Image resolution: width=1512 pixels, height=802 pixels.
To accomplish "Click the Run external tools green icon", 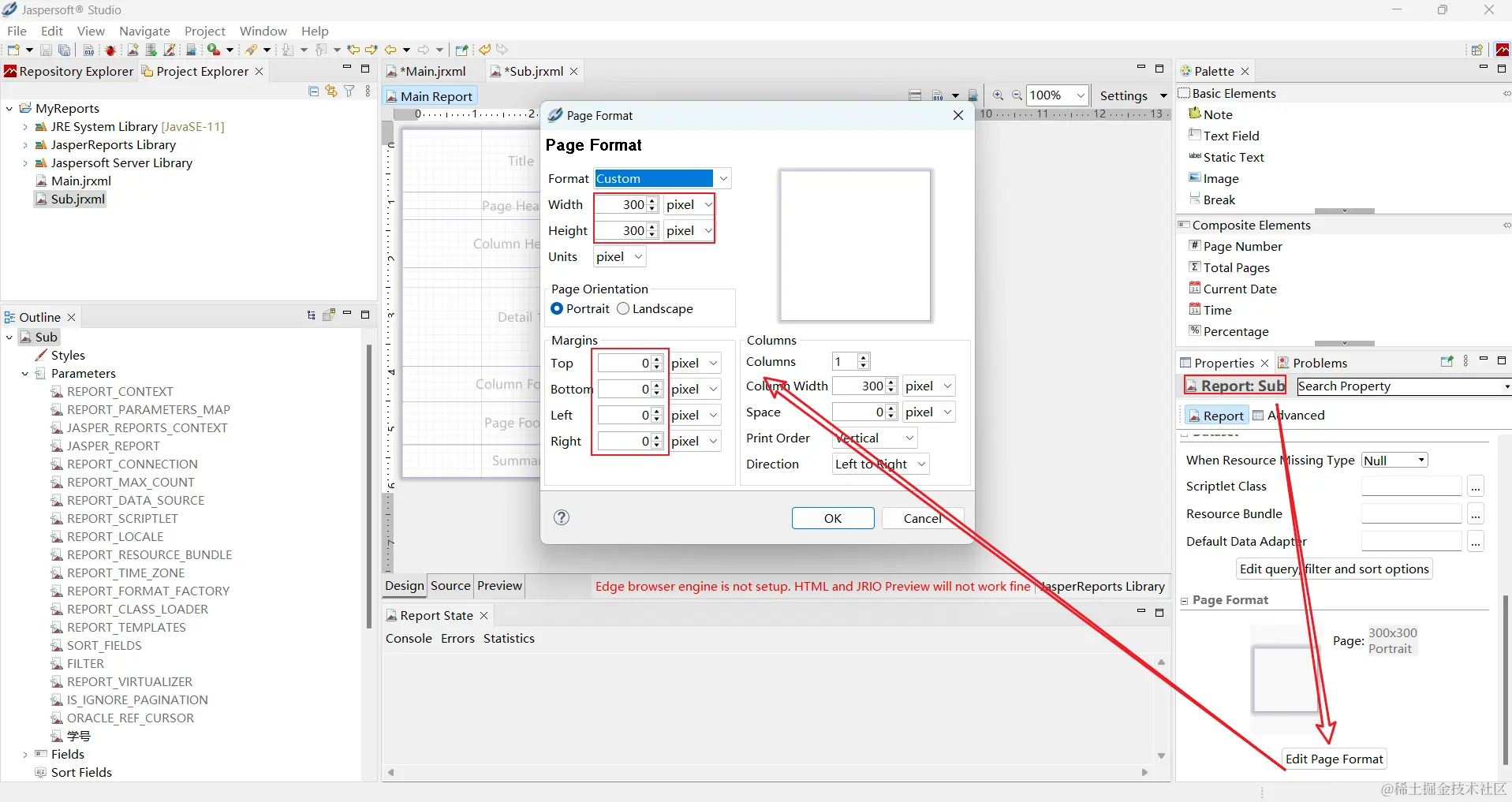I will pos(213,50).
